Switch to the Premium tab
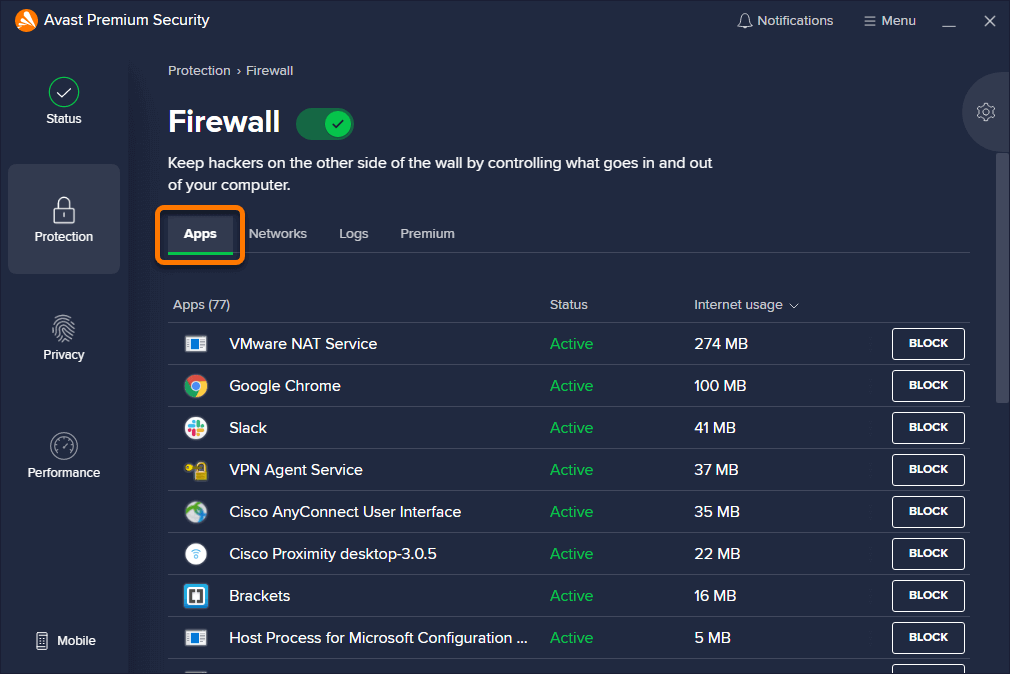This screenshot has width=1010, height=674. [x=427, y=233]
